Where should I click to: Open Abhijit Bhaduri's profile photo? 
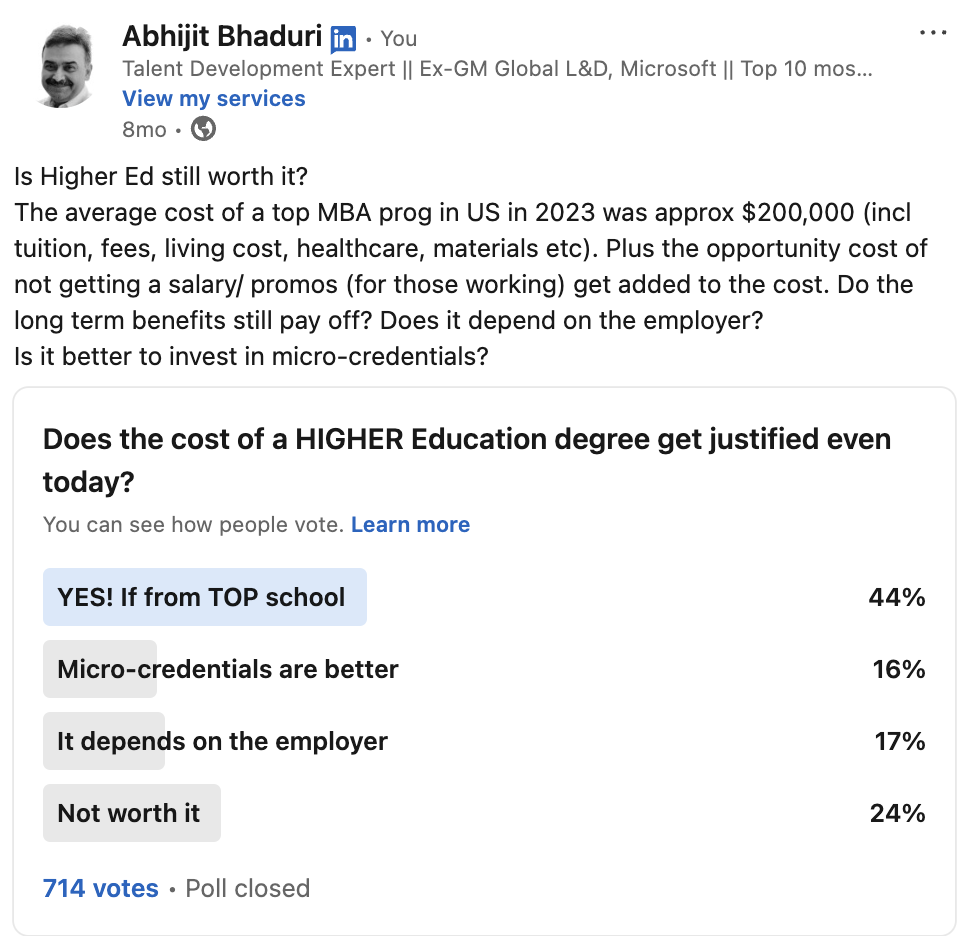click(70, 67)
